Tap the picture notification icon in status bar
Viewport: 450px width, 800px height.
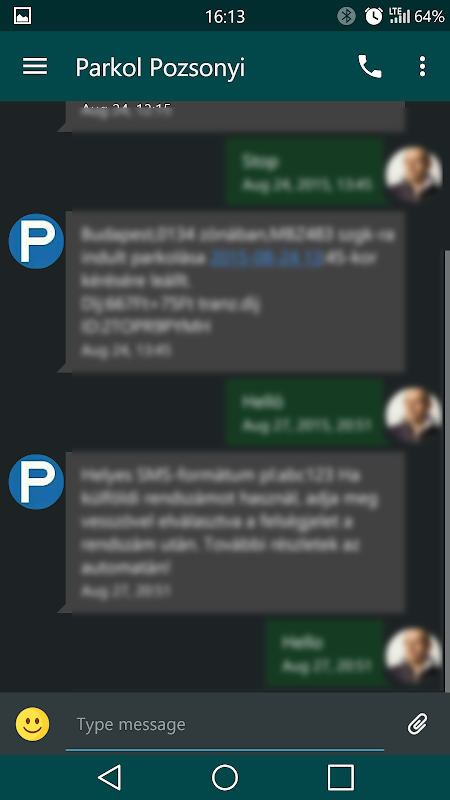pyautogui.click(x=22, y=16)
